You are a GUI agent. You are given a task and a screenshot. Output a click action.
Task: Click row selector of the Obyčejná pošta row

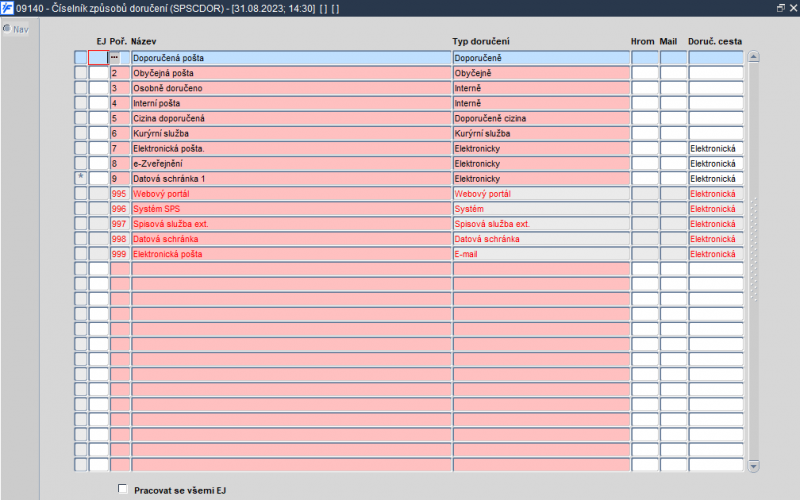pyautogui.click(x=81, y=73)
